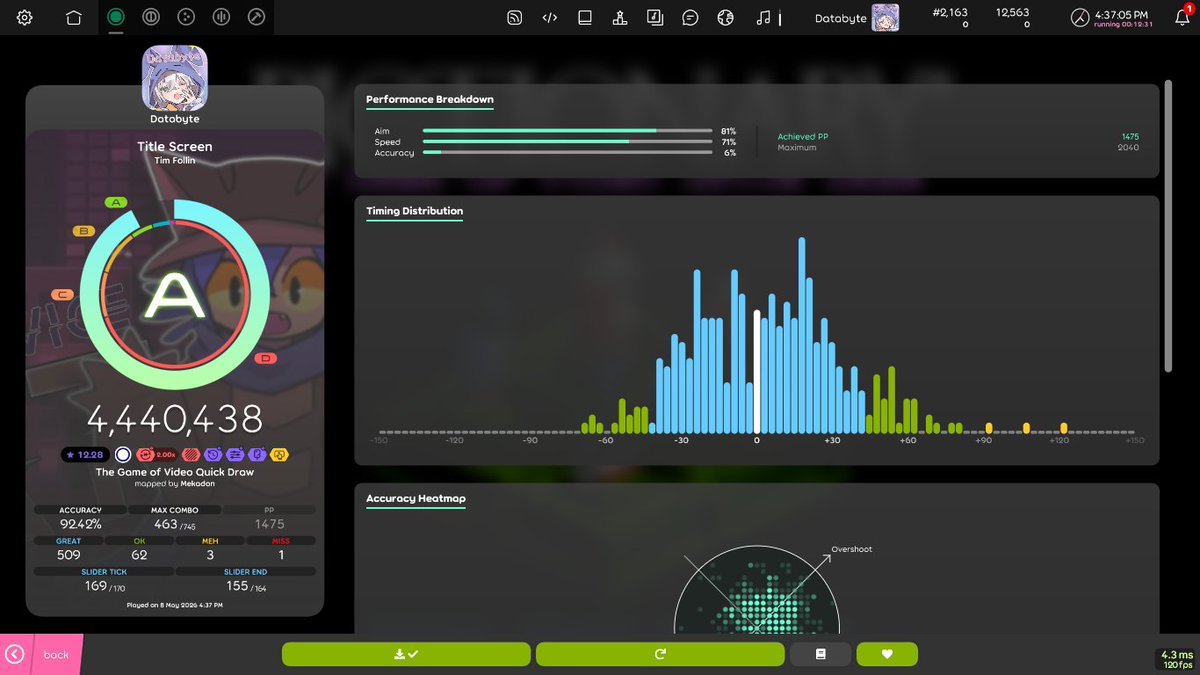The width and height of the screenshot is (1200, 675).
Task: Click the red D rank badge
Action: tap(267, 358)
